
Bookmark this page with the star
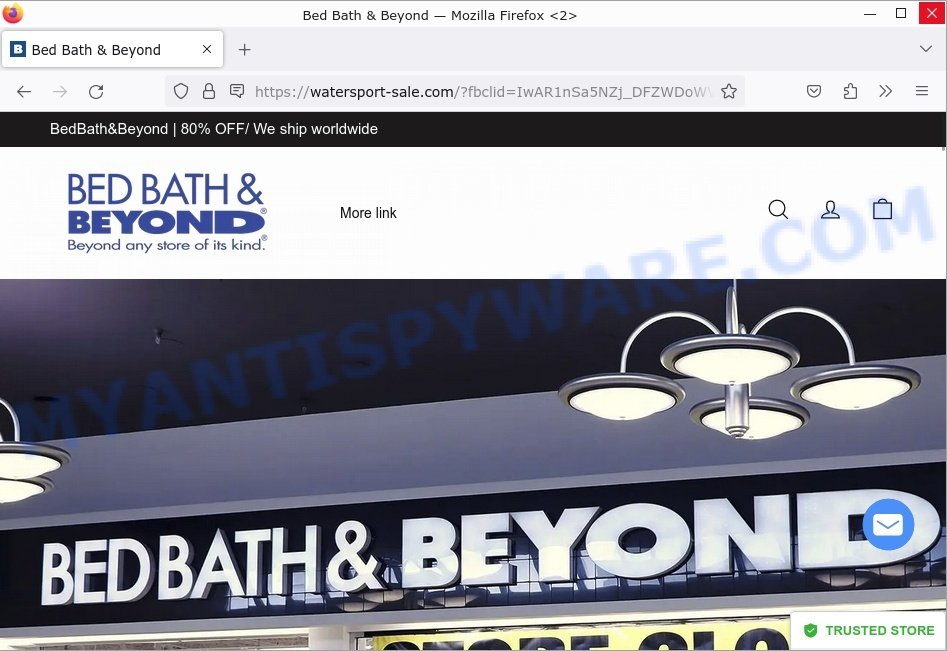729,91
